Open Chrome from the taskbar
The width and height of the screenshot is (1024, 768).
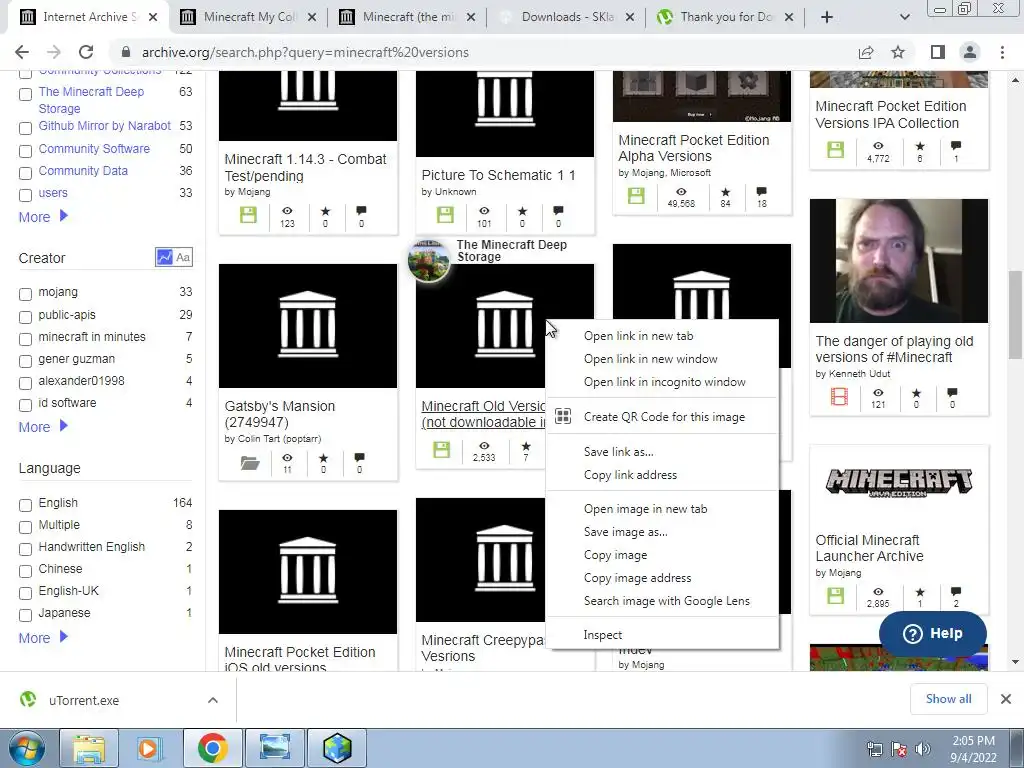tap(212, 748)
